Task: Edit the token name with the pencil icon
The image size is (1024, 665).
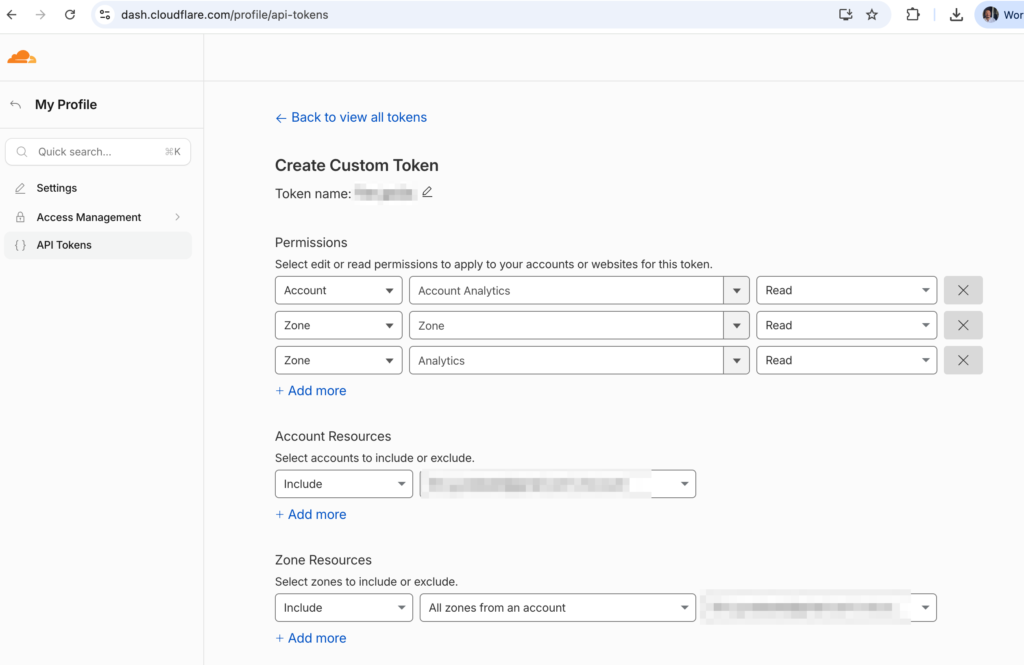Action: click(x=427, y=192)
